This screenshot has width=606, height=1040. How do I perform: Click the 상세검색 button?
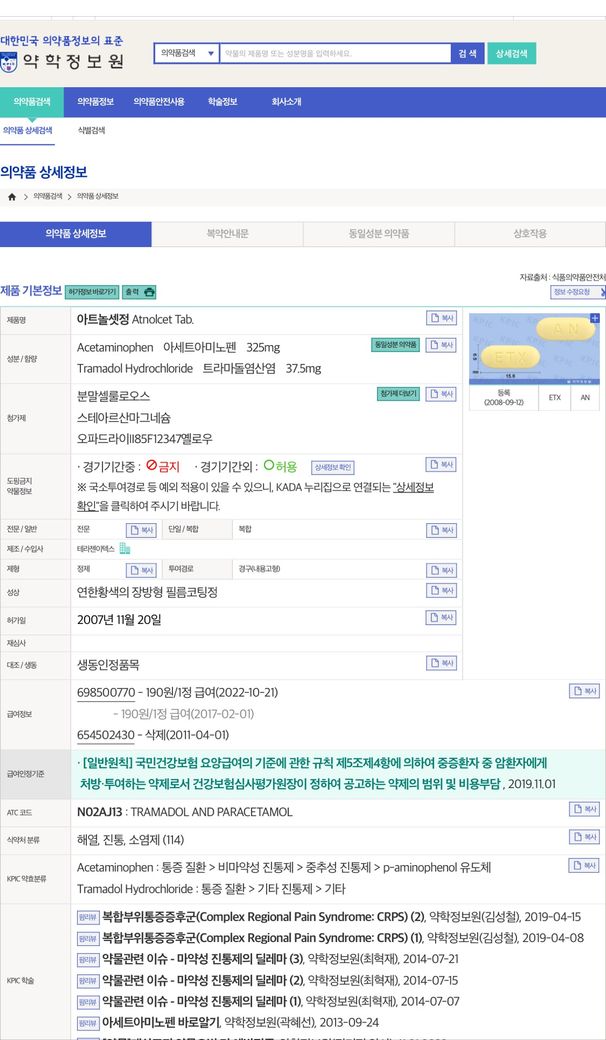click(511, 53)
